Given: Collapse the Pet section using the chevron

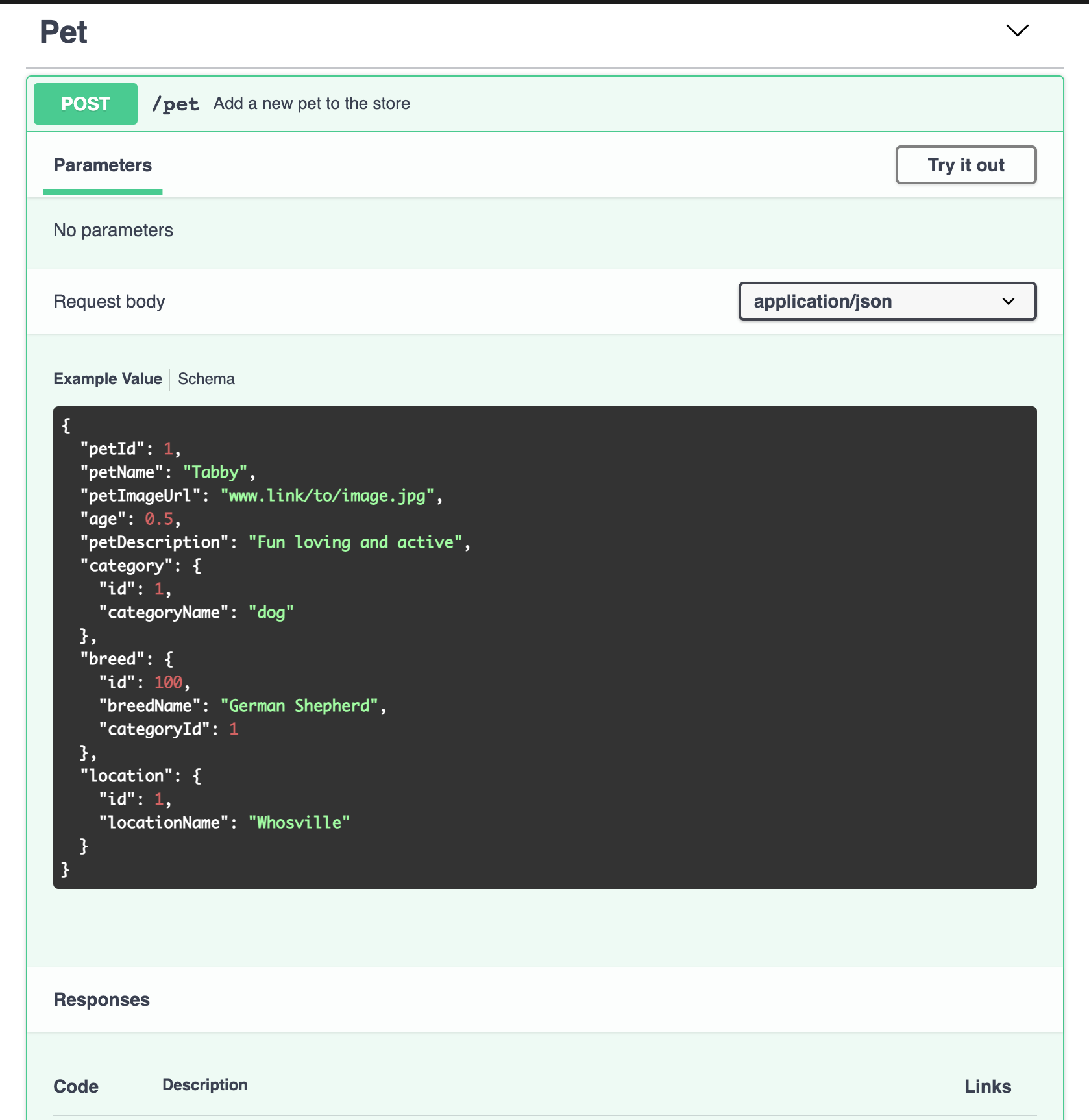Looking at the screenshot, I should (x=1016, y=30).
